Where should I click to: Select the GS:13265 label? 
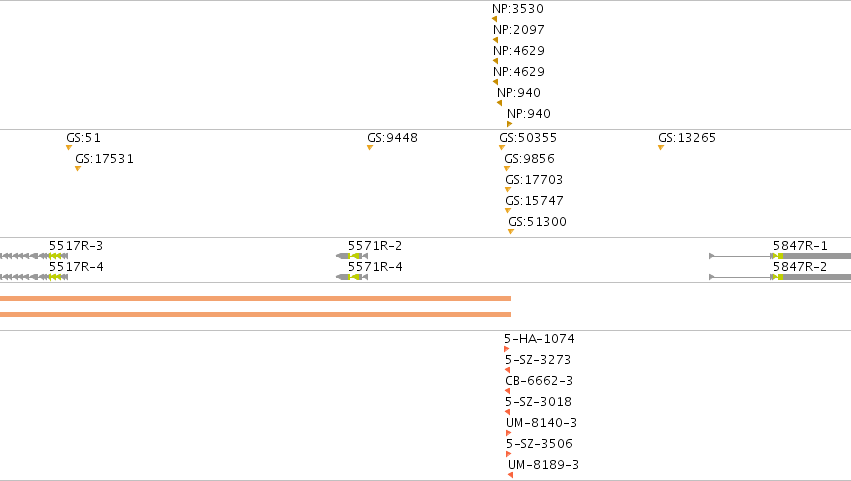(687, 138)
